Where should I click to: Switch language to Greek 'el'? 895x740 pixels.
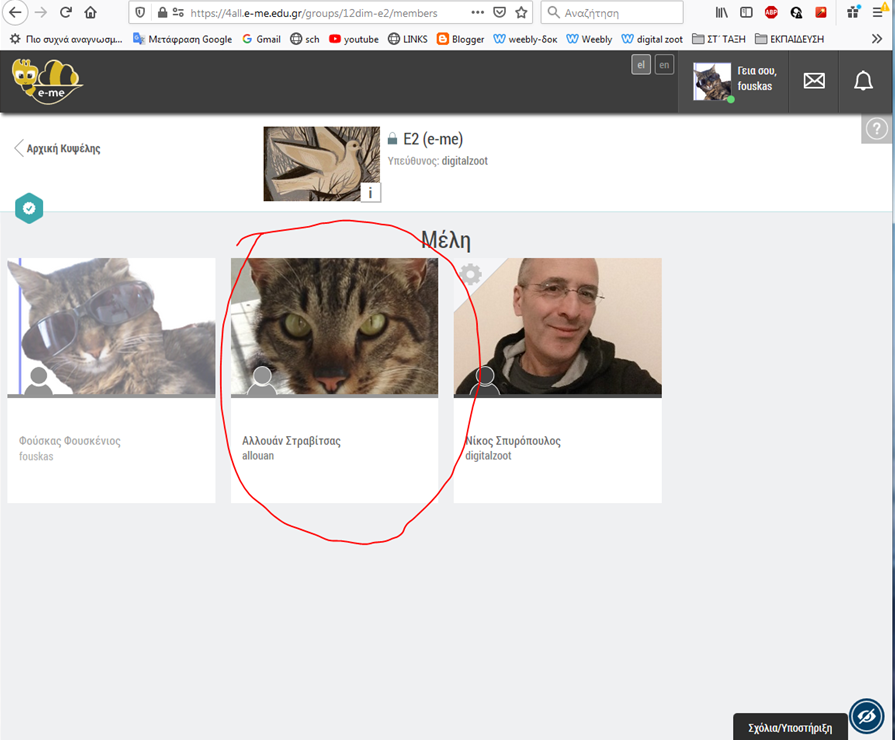(641, 65)
